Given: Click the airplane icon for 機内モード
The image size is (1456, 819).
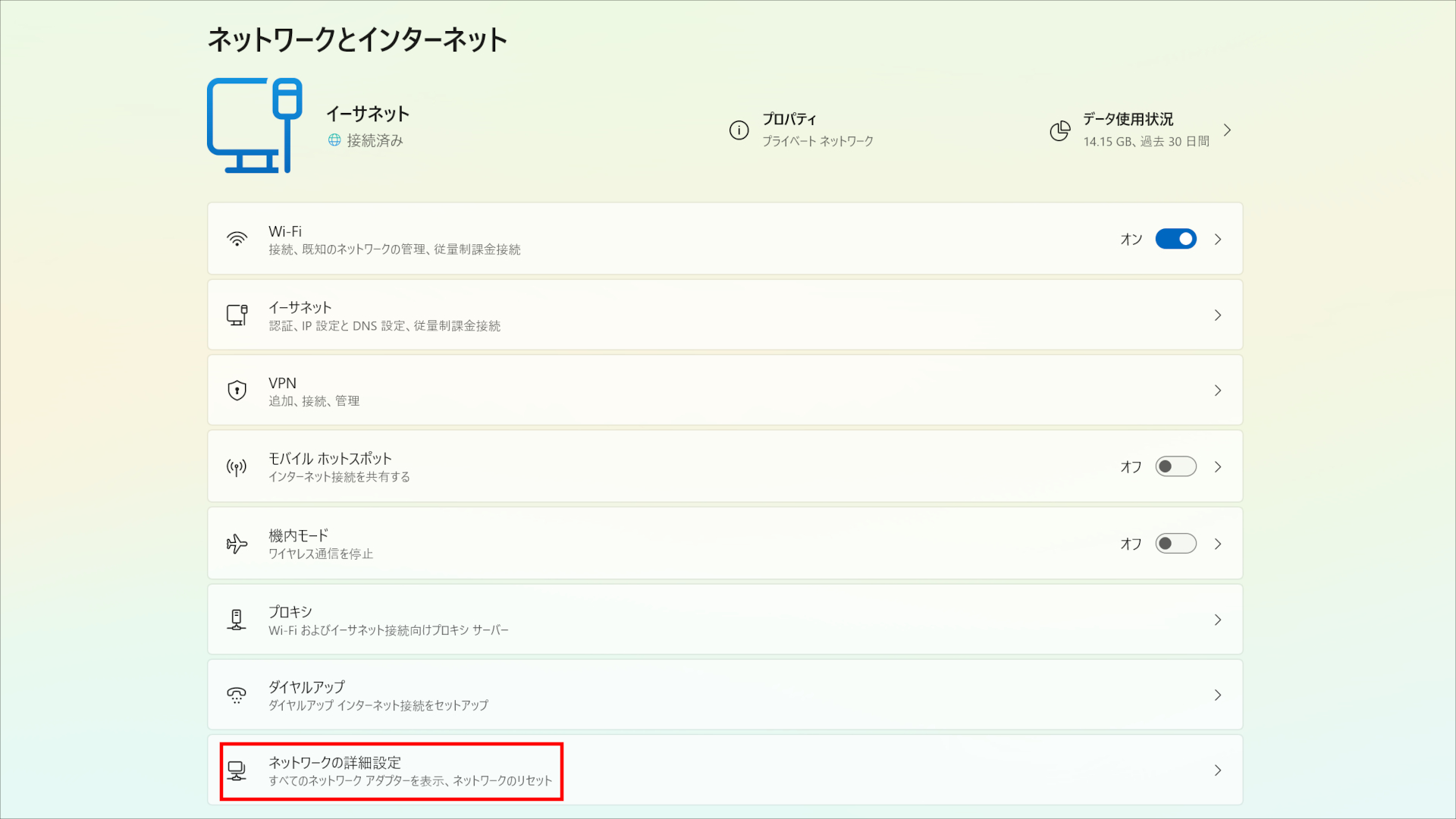Looking at the screenshot, I should [x=237, y=543].
